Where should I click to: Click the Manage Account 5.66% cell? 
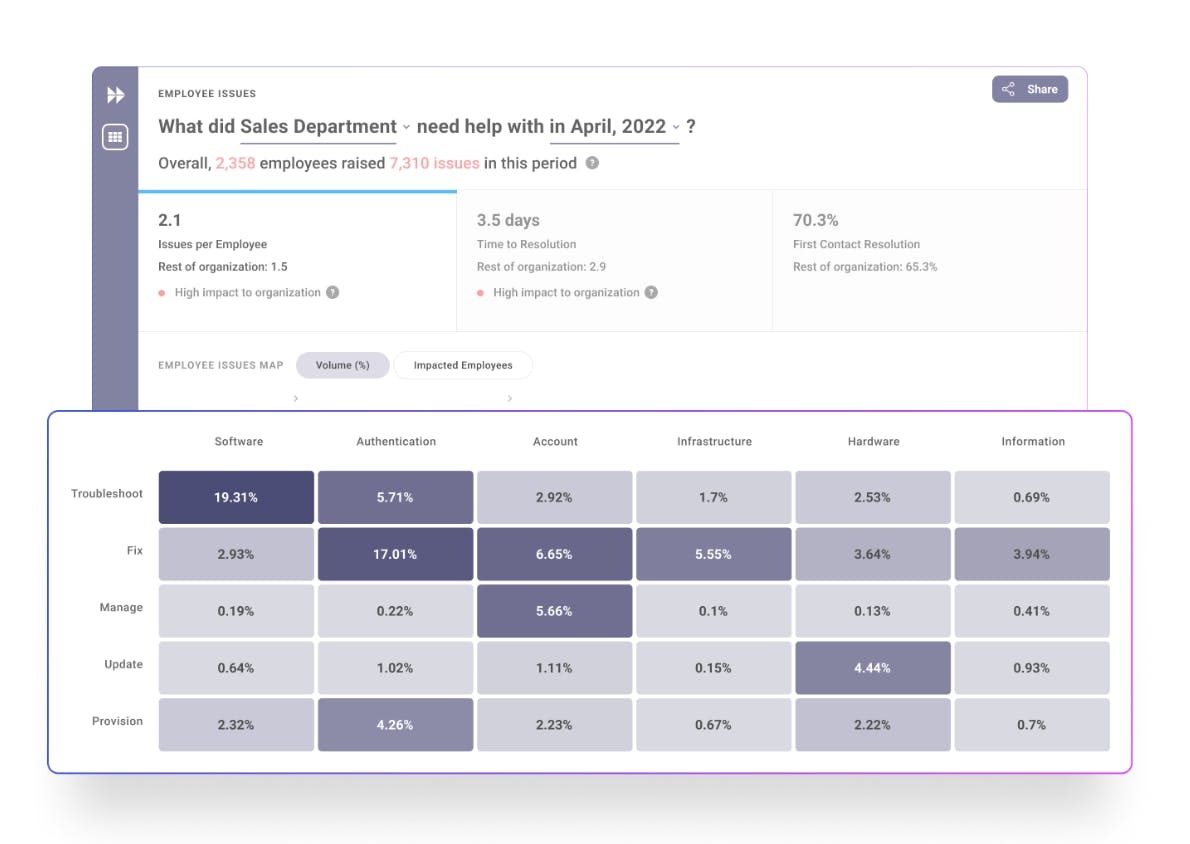[554, 611]
